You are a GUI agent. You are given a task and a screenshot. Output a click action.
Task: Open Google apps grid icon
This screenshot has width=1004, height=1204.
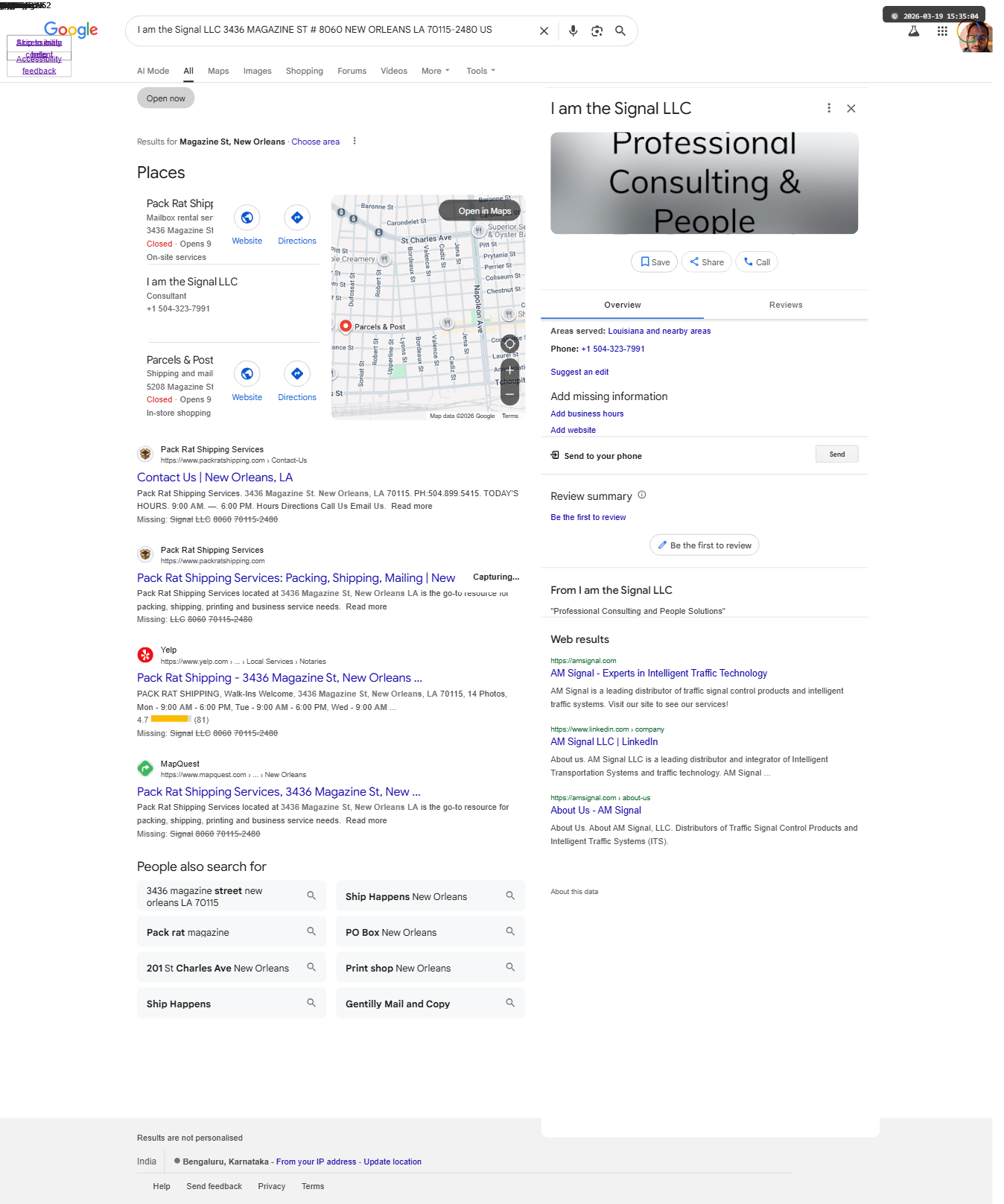pos(942,31)
